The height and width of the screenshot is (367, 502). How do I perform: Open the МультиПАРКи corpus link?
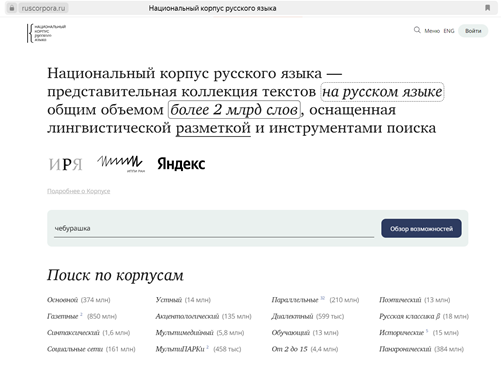click(180, 349)
